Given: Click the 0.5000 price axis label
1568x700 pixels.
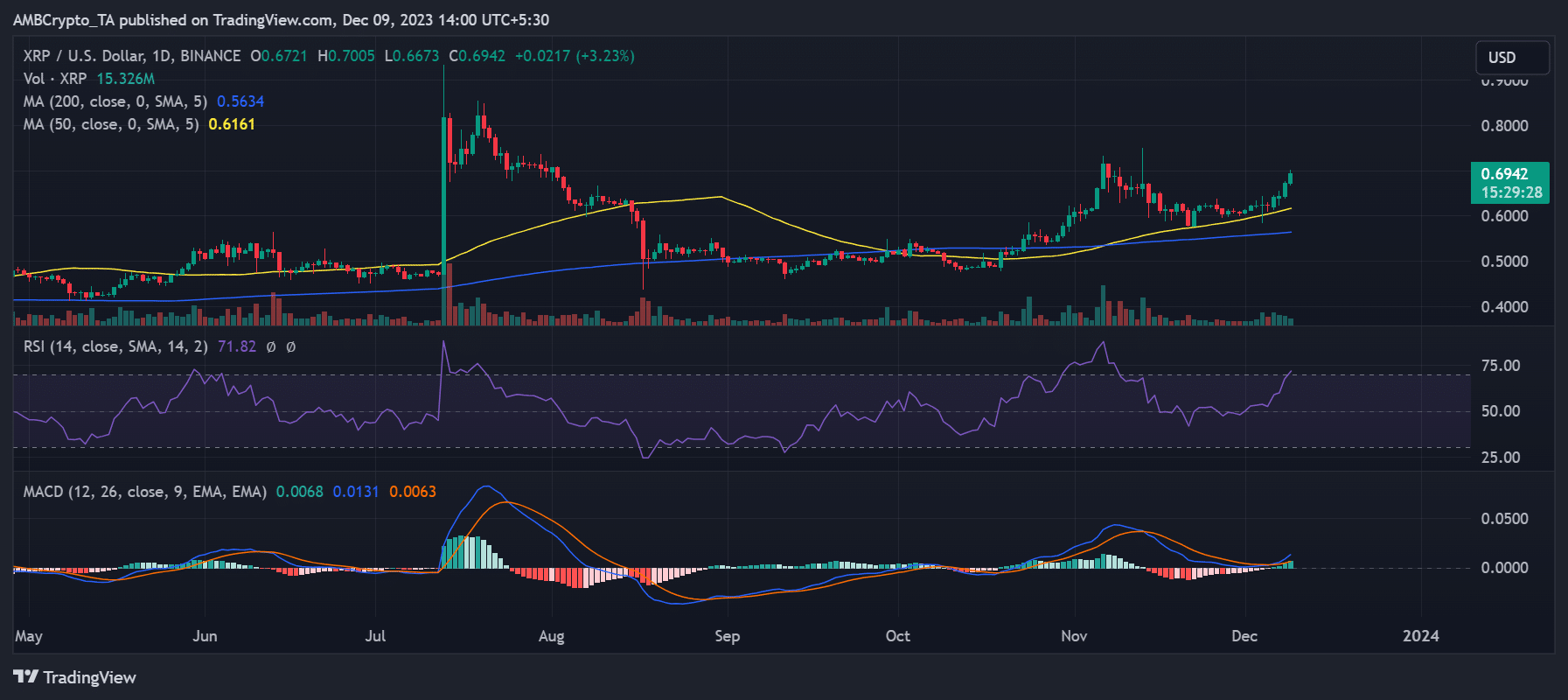Looking at the screenshot, I should tap(1505, 262).
